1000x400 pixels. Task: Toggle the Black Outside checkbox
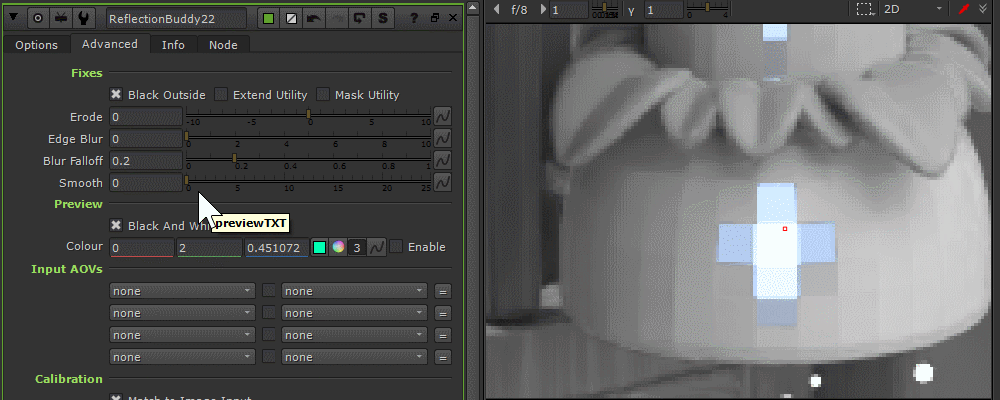pyautogui.click(x=116, y=94)
